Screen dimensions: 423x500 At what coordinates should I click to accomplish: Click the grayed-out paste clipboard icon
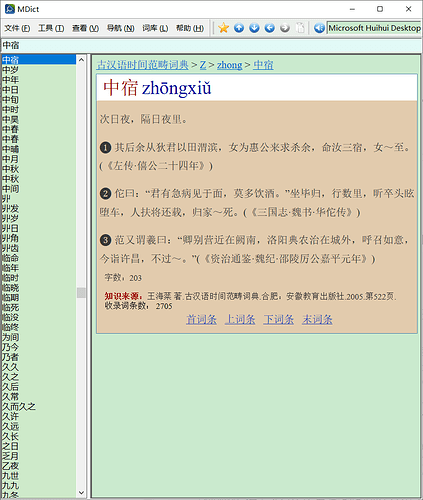[x=300, y=28]
